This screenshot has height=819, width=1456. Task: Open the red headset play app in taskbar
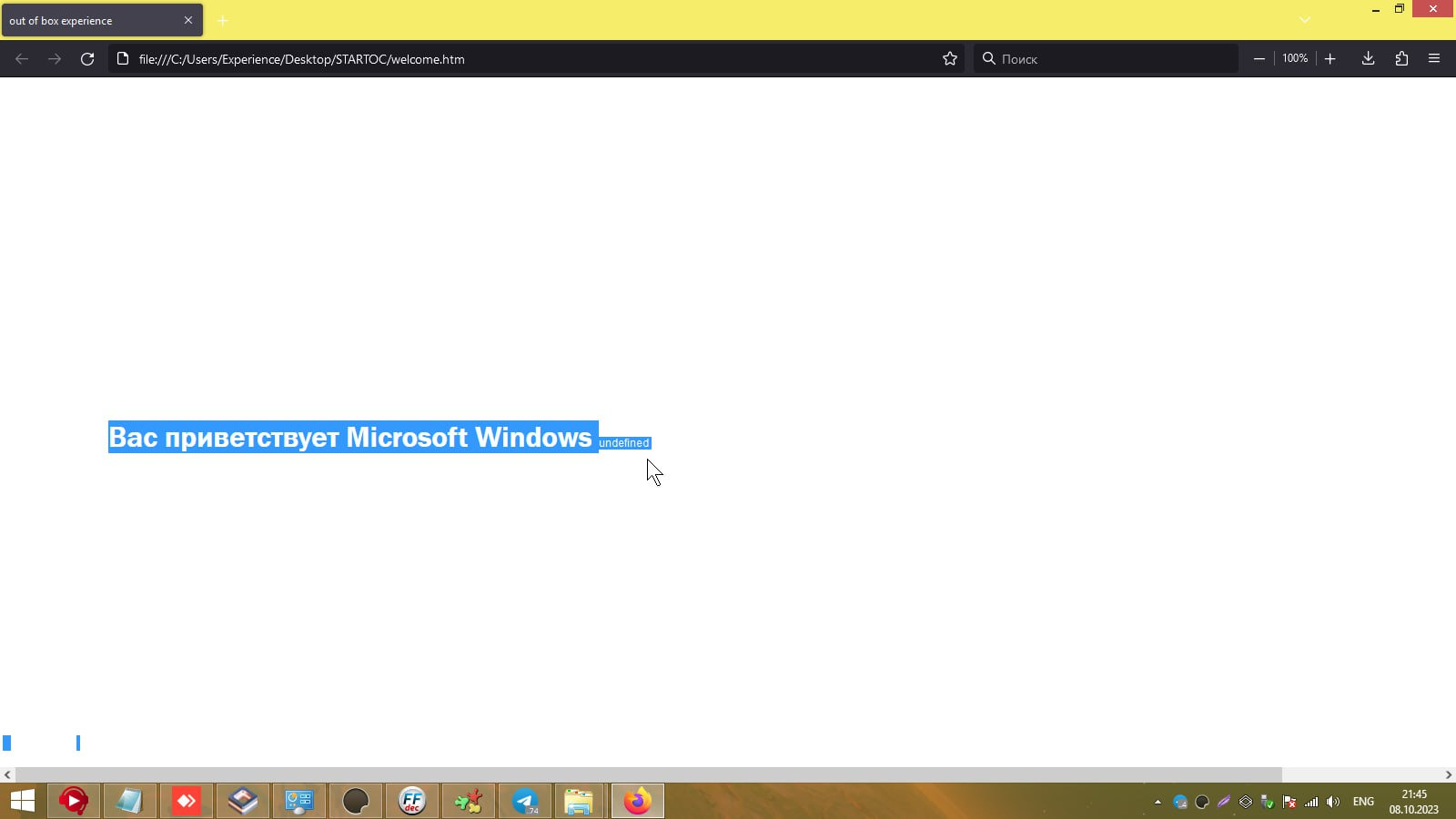(74, 801)
